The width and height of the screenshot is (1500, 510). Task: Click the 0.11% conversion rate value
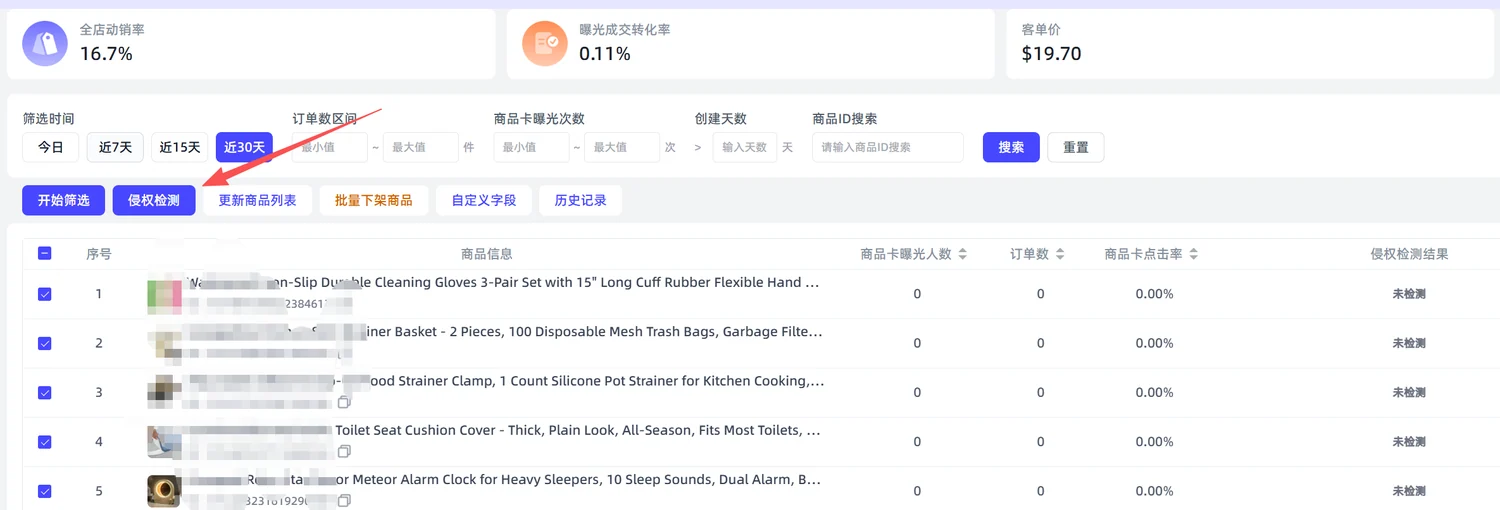[x=605, y=54]
